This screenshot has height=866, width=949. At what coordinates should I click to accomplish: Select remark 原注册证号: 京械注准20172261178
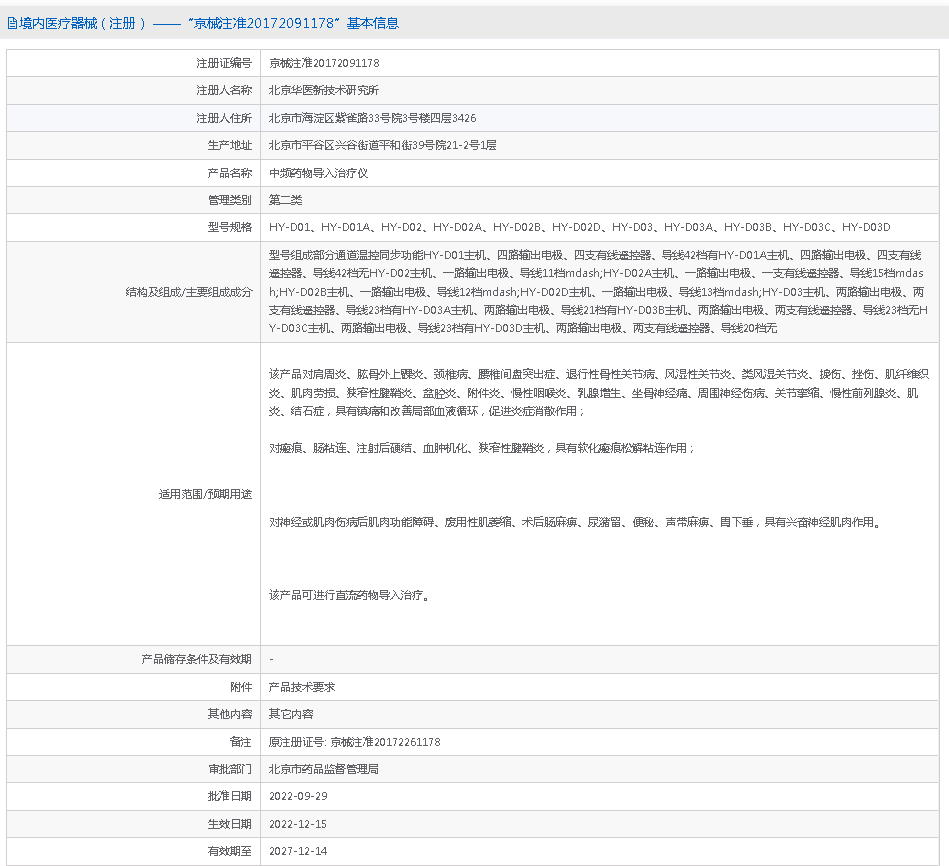(355, 742)
